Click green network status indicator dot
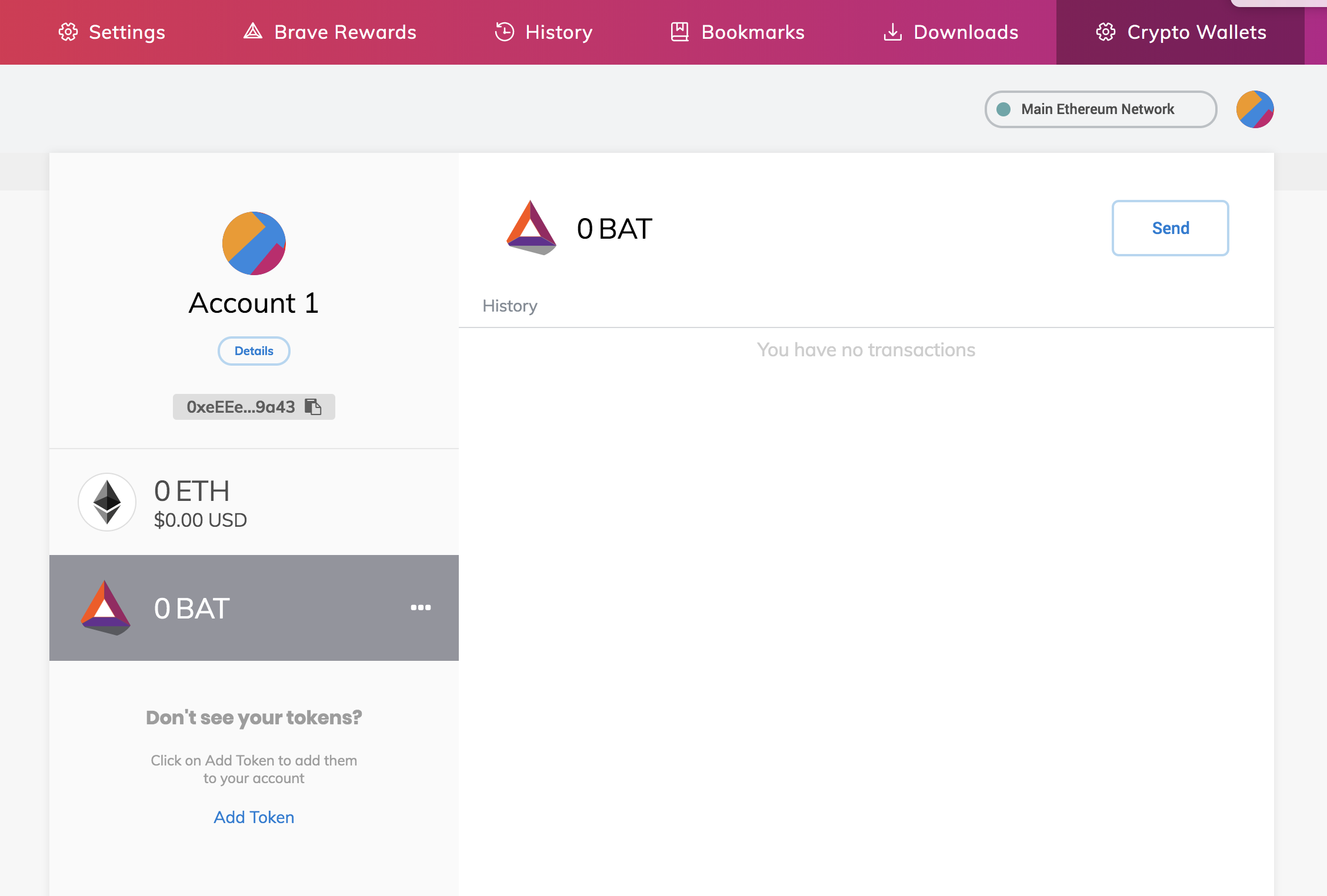Screen dimensions: 1327x896 [x=1003, y=109]
